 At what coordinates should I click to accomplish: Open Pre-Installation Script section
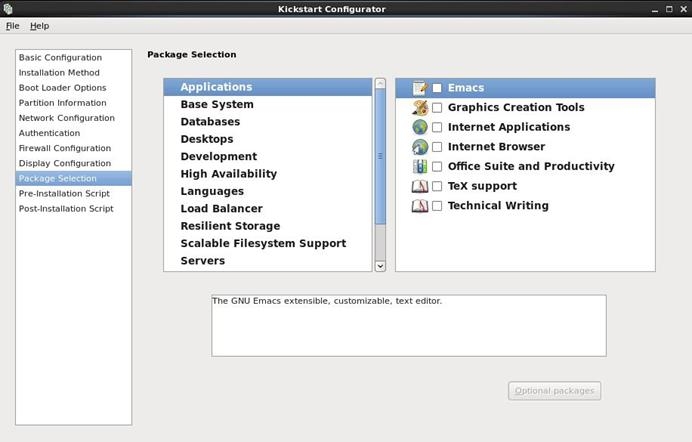(73, 194)
